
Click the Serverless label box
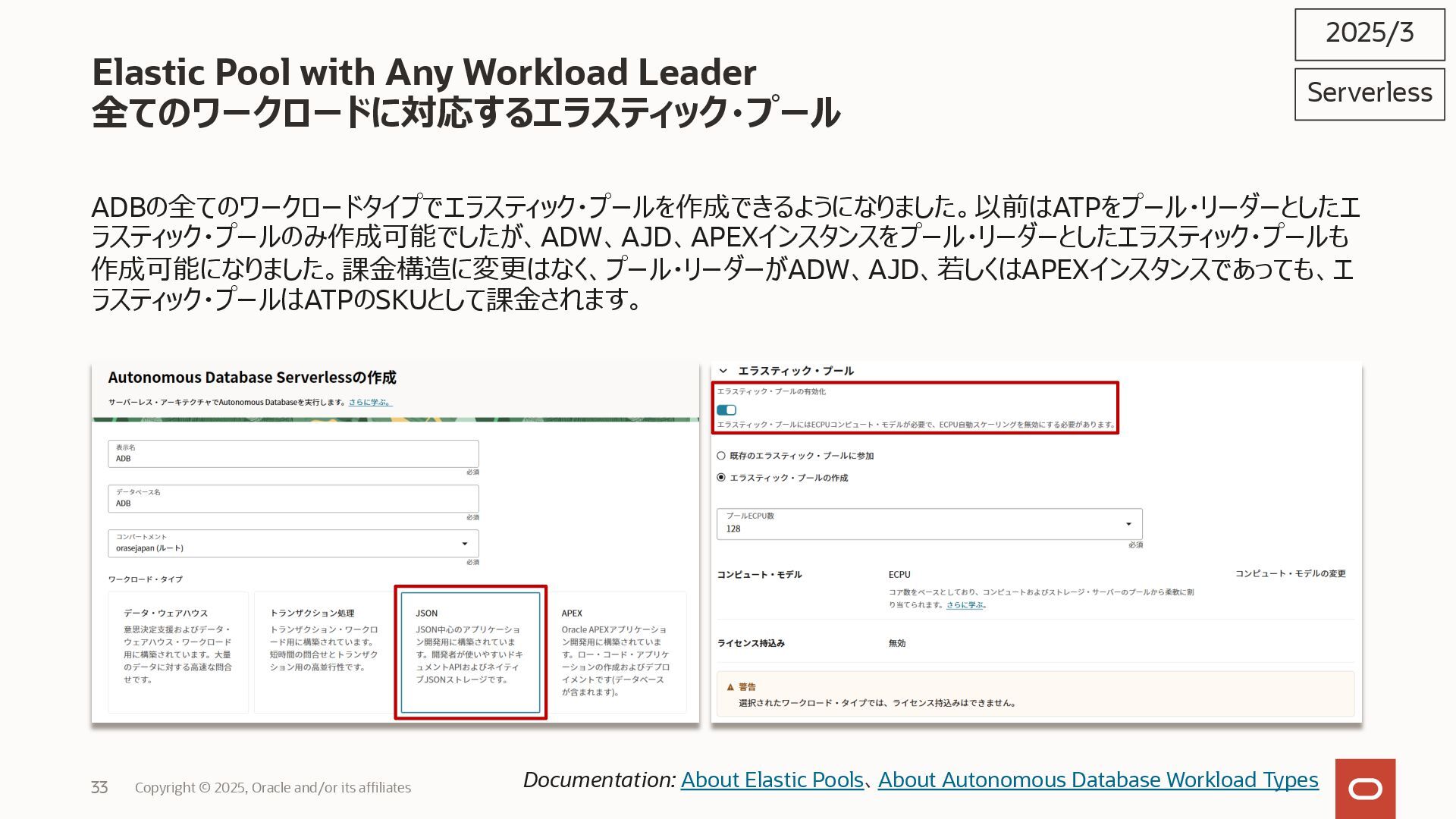click(x=1369, y=93)
